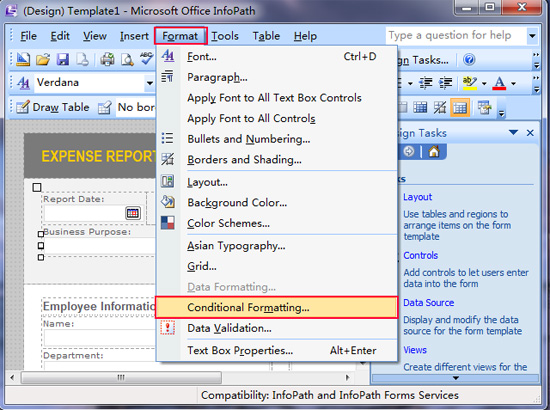The height and width of the screenshot is (410, 550).
Task: Open the Verdana font dropdown arrow
Action: 150,83
